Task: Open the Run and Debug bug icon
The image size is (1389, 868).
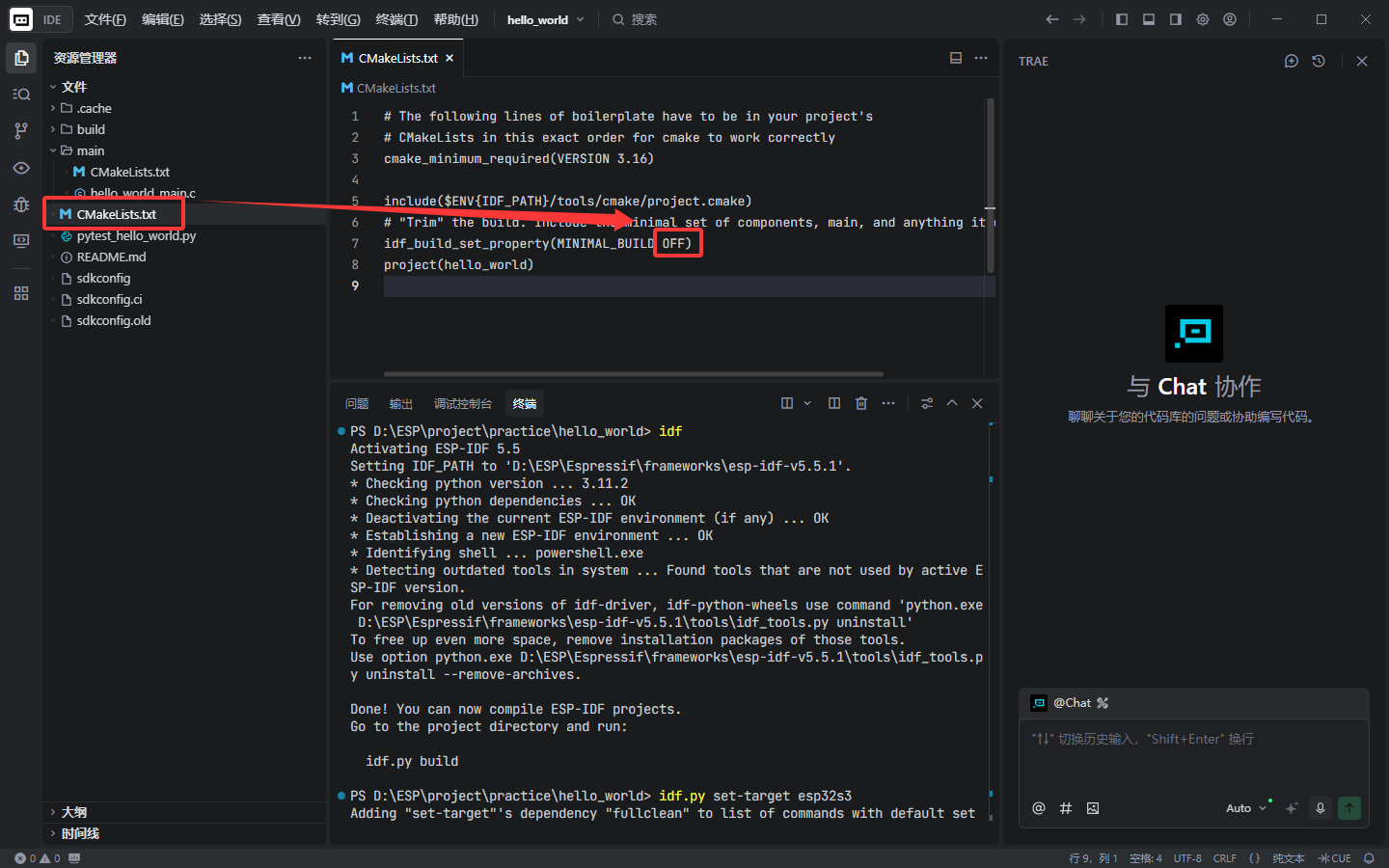Action: point(21,204)
